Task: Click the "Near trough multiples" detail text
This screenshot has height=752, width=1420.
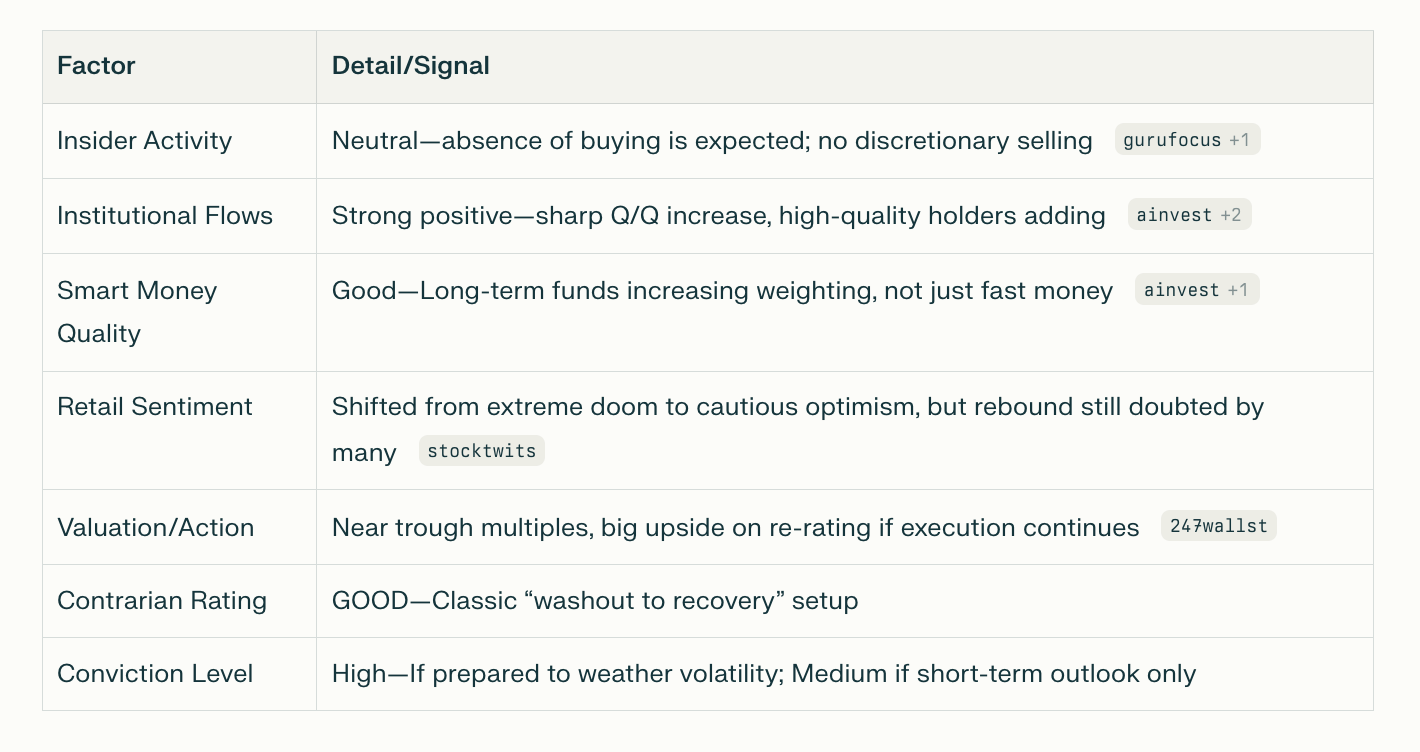Action: tap(735, 527)
